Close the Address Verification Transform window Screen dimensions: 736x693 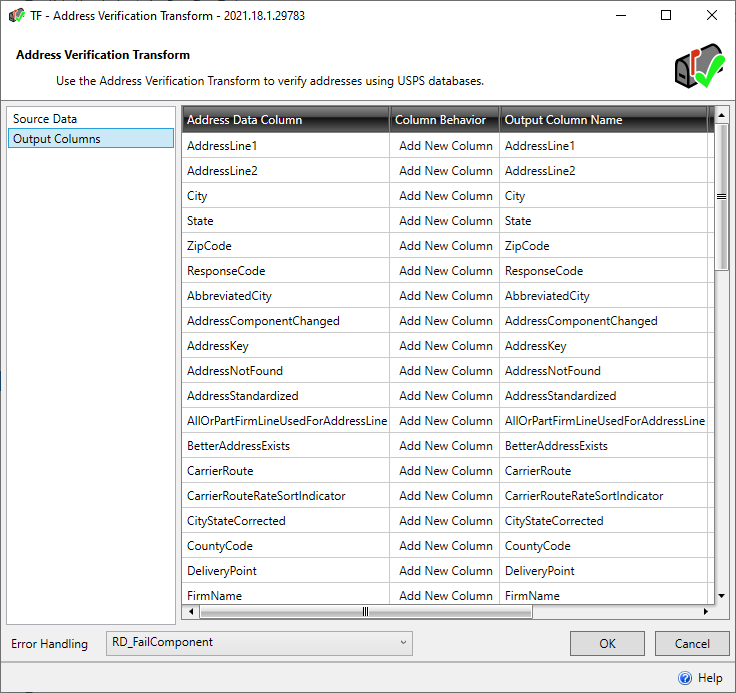tap(712, 15)
